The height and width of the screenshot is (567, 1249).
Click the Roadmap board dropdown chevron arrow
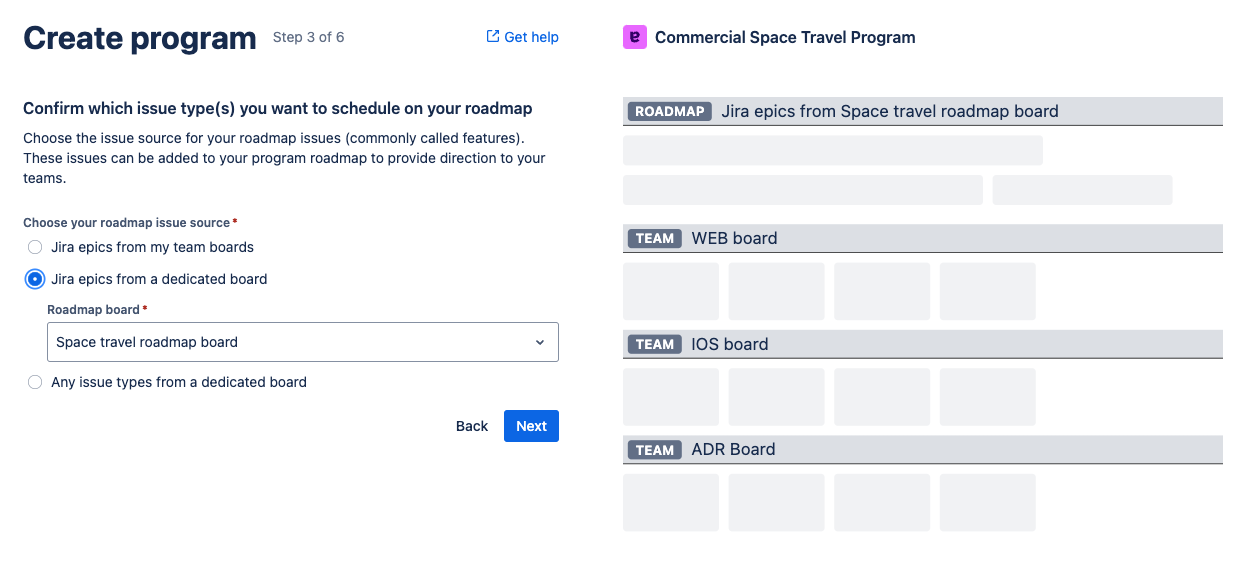[x=540, y=342]
